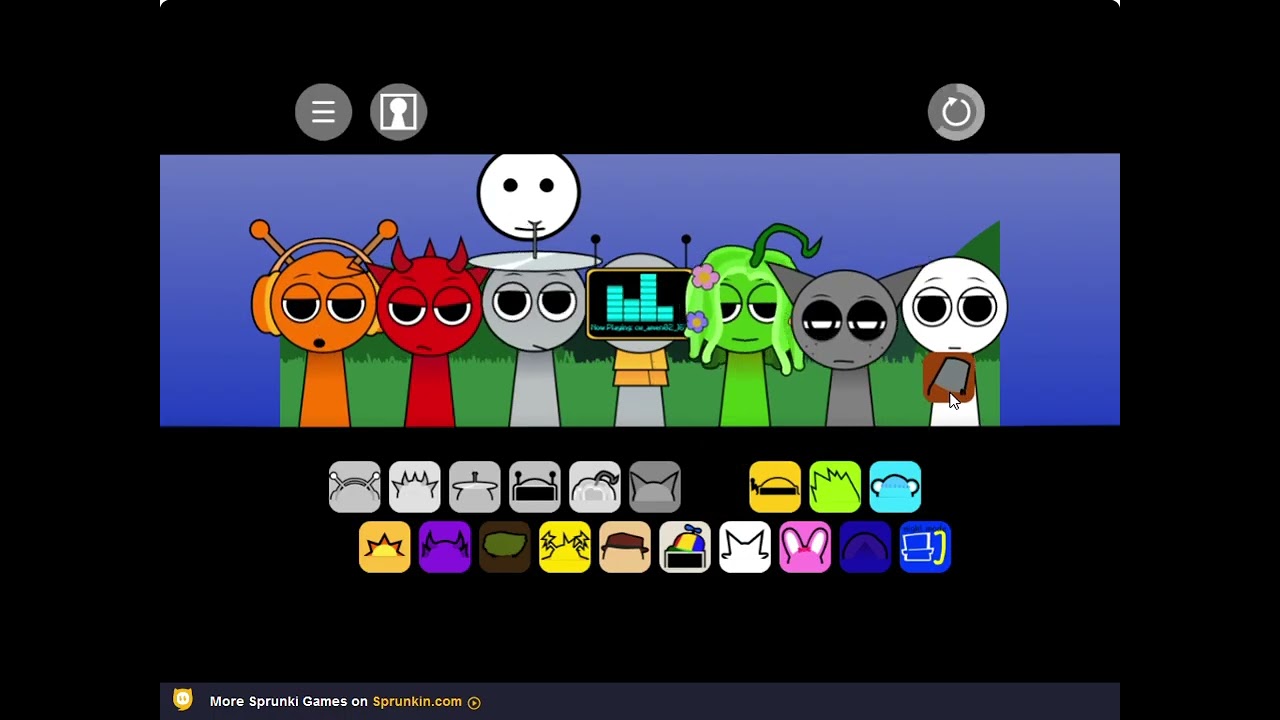Viewport: 1280px width, 720px height.
Task: Pick the lime green spiky sound icon
Action: [835, 487]
